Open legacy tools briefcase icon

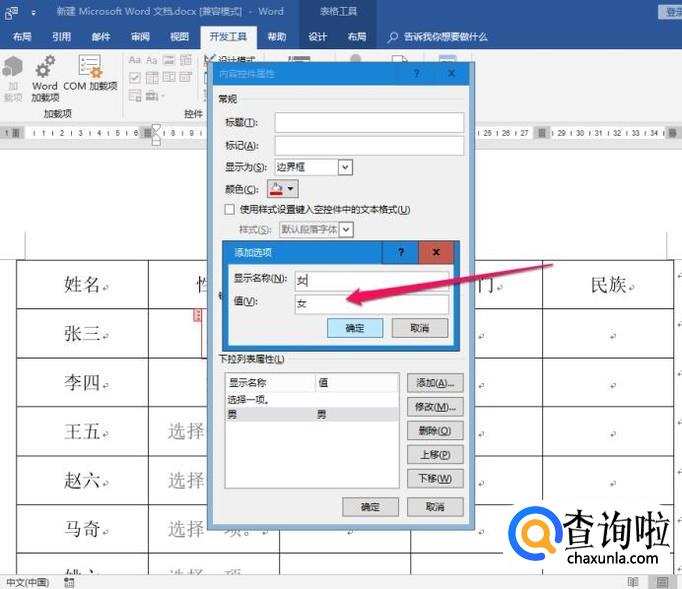click(x=153, y=95)
